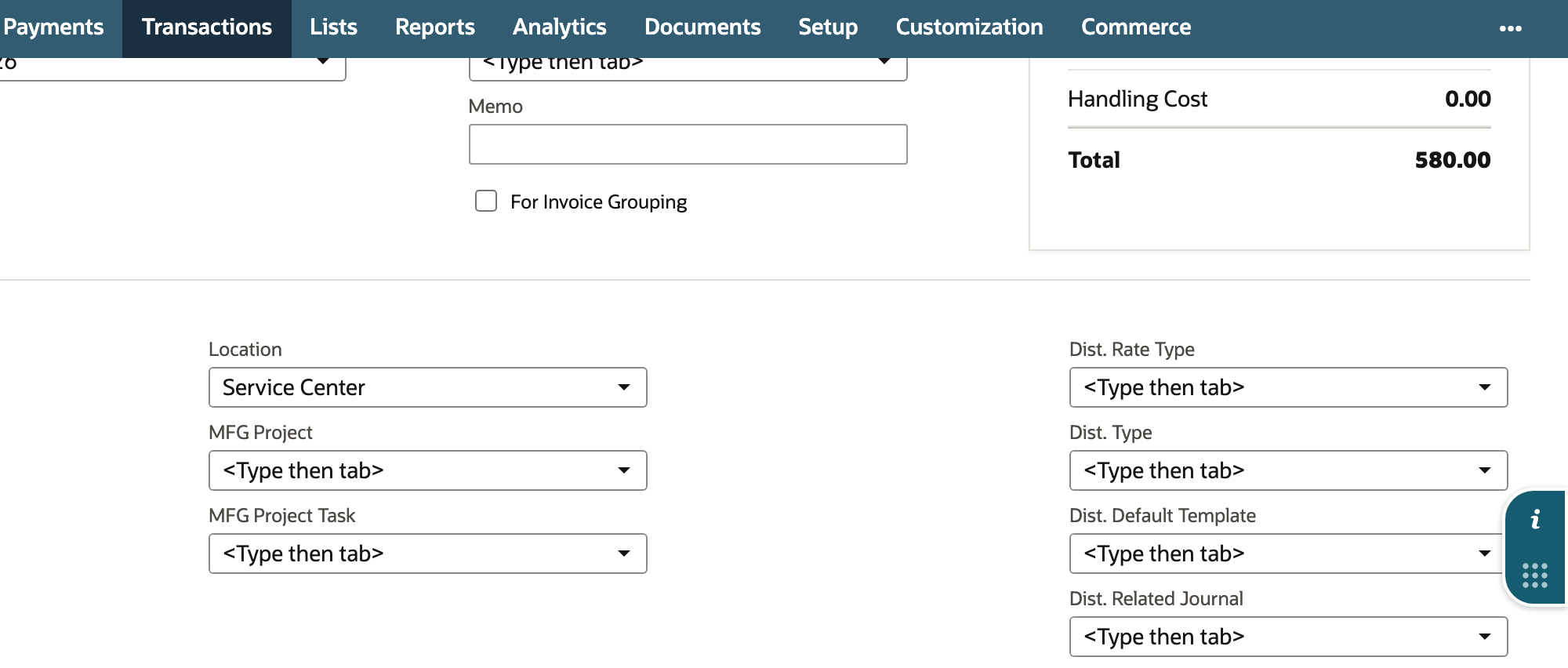The image size is (1568, 668).
Task: Click the MFG Project Task label
Action: coord(282,515)
